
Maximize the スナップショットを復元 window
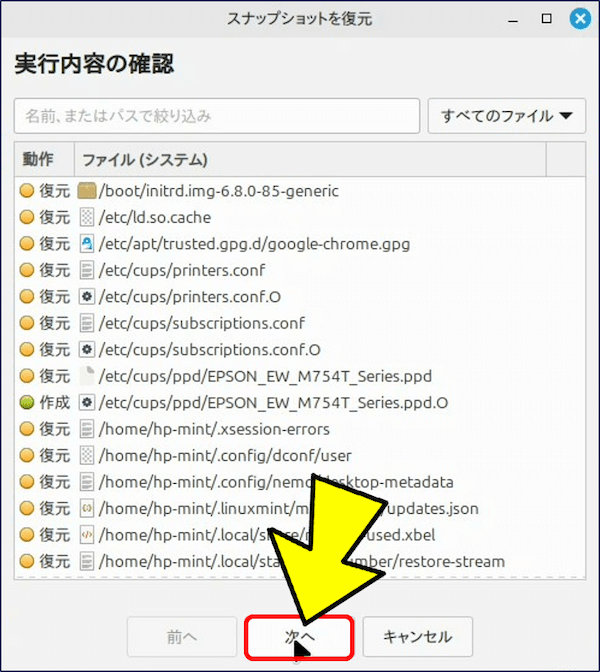546,19
